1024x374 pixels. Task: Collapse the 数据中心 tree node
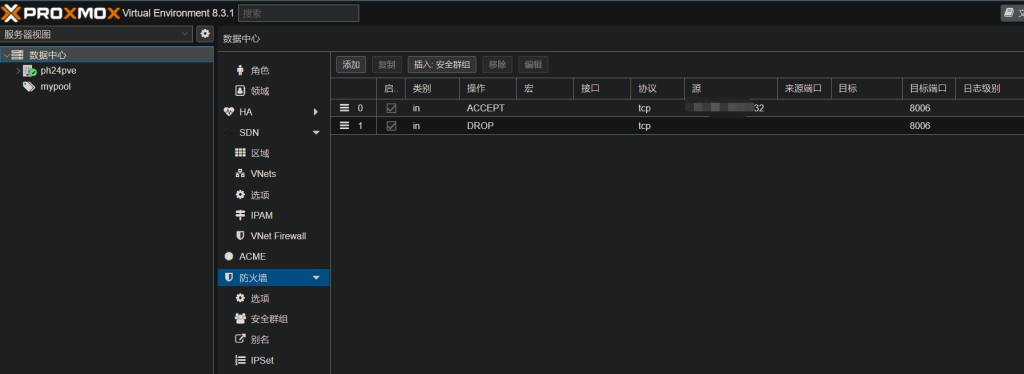(6, 55)
